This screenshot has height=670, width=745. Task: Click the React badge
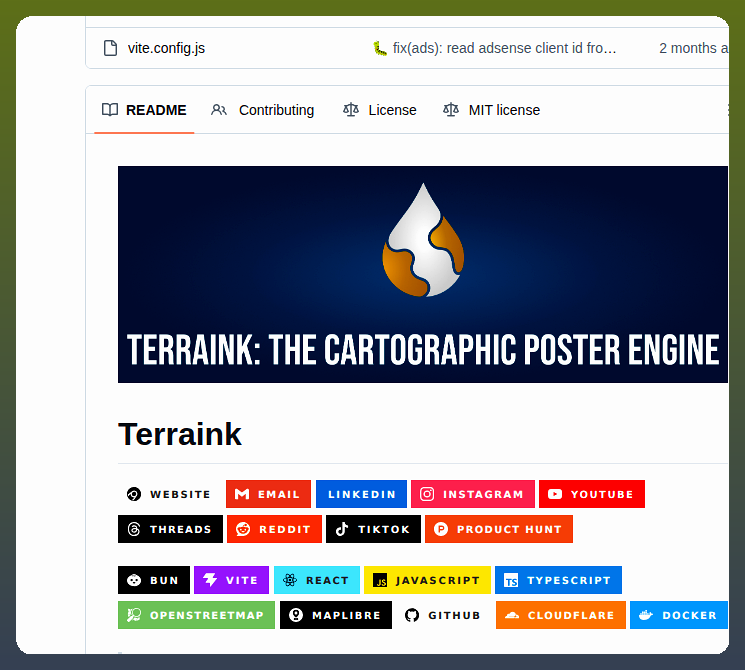317,580
